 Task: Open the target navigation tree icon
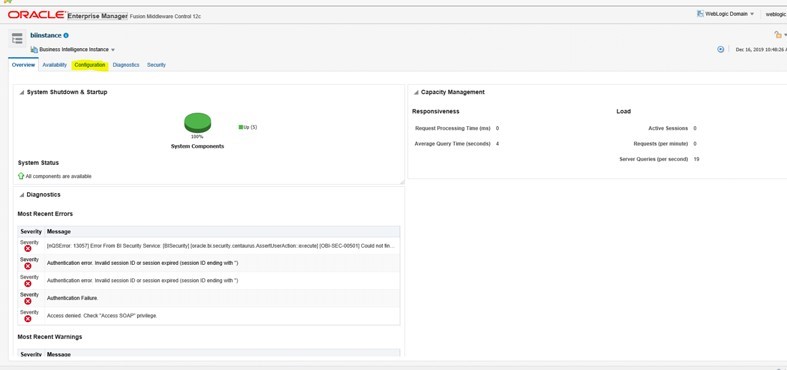tap(17, 39)
